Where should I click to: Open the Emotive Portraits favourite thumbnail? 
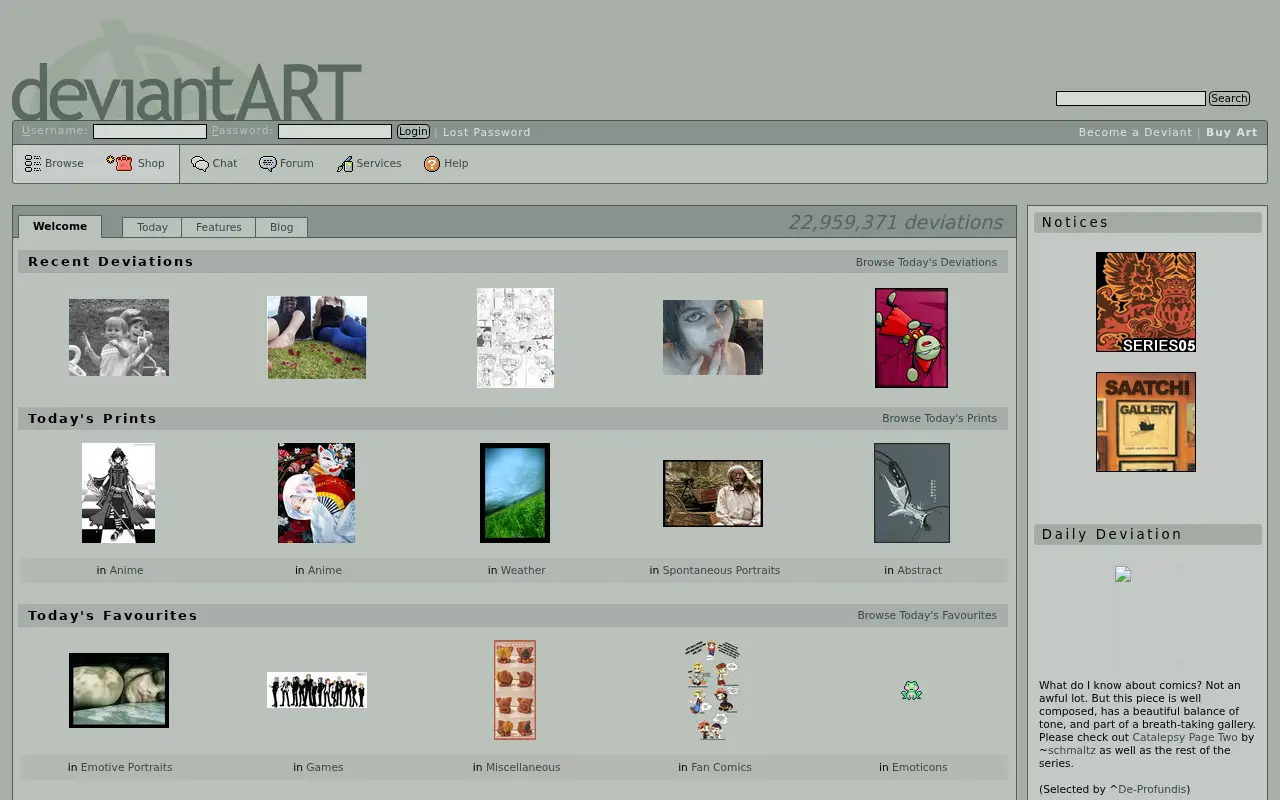[119, 690]
